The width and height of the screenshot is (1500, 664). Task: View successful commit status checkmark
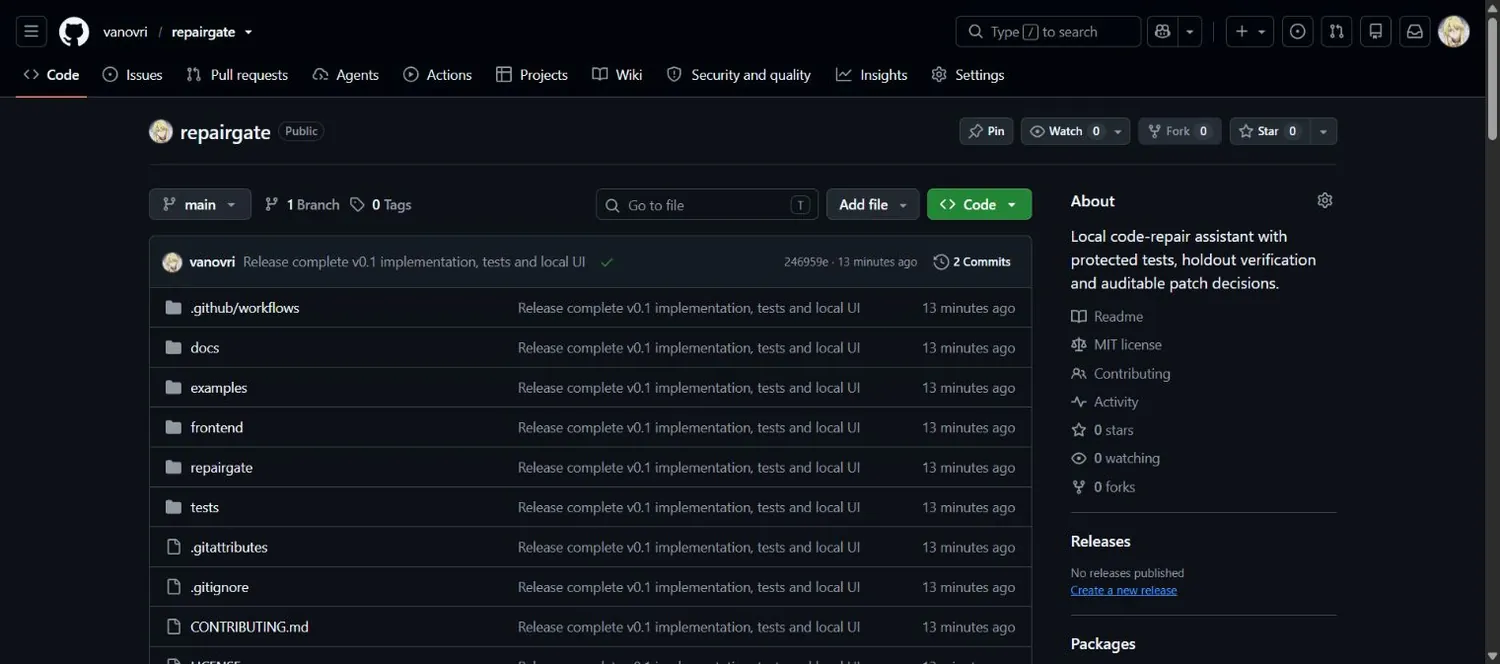click(607, 262)
